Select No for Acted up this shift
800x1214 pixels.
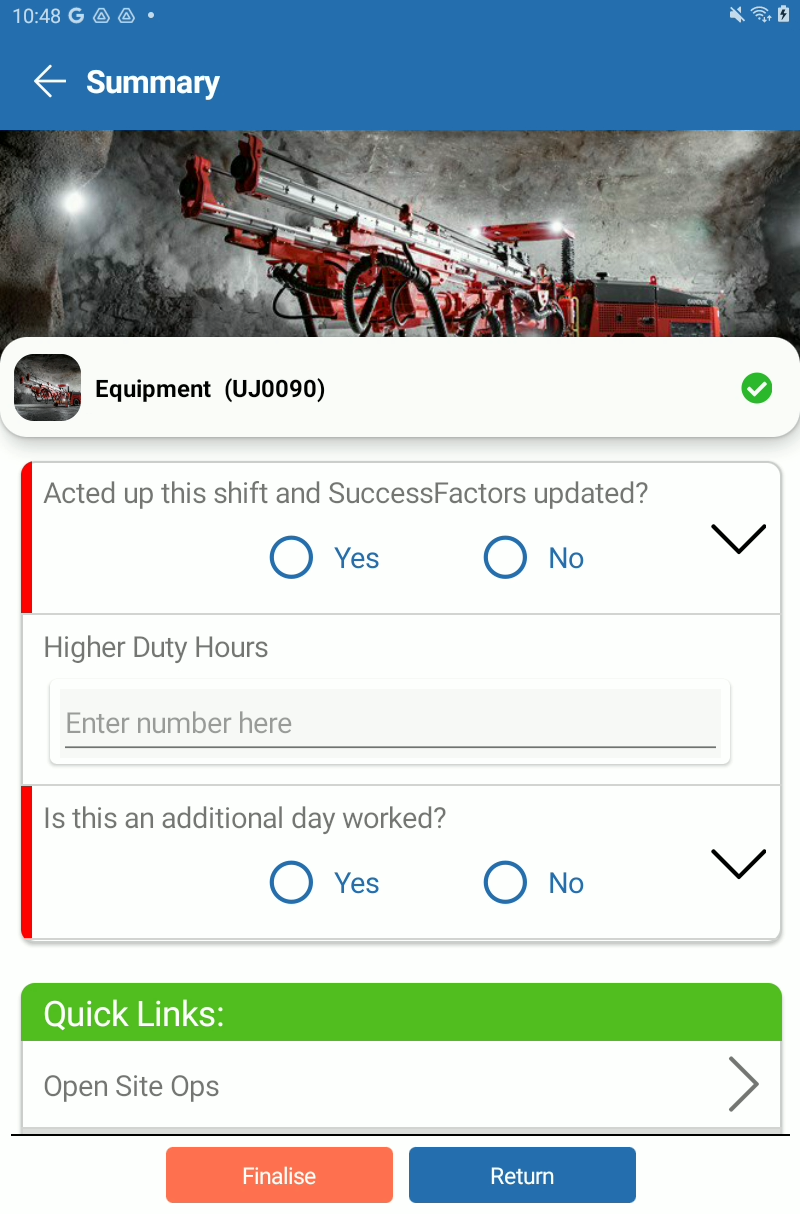tap(534, 558)
